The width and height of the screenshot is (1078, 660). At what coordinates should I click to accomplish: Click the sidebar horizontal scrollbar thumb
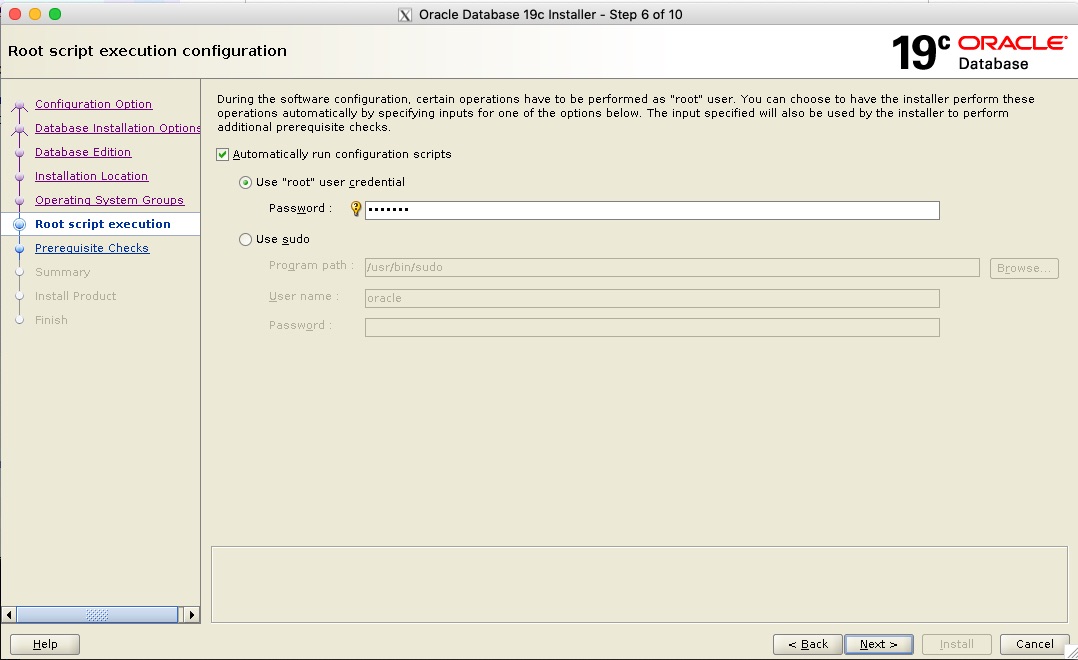(97, 615)
